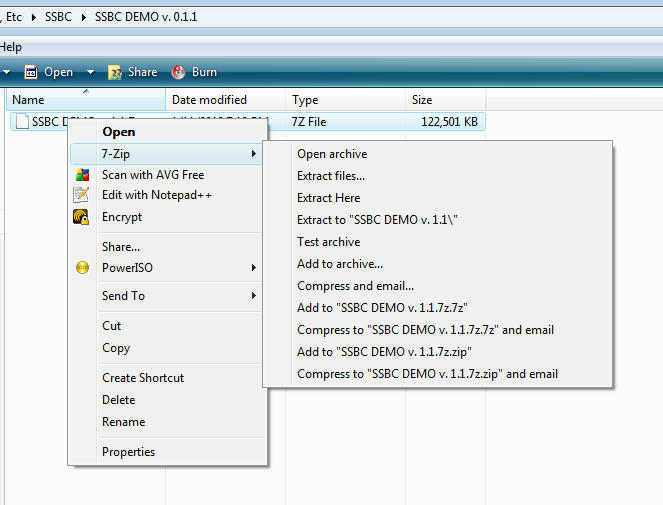The height and width of the screenshot is (505, 663).
Task: Sort files by the Size column header
Action: 422,100
